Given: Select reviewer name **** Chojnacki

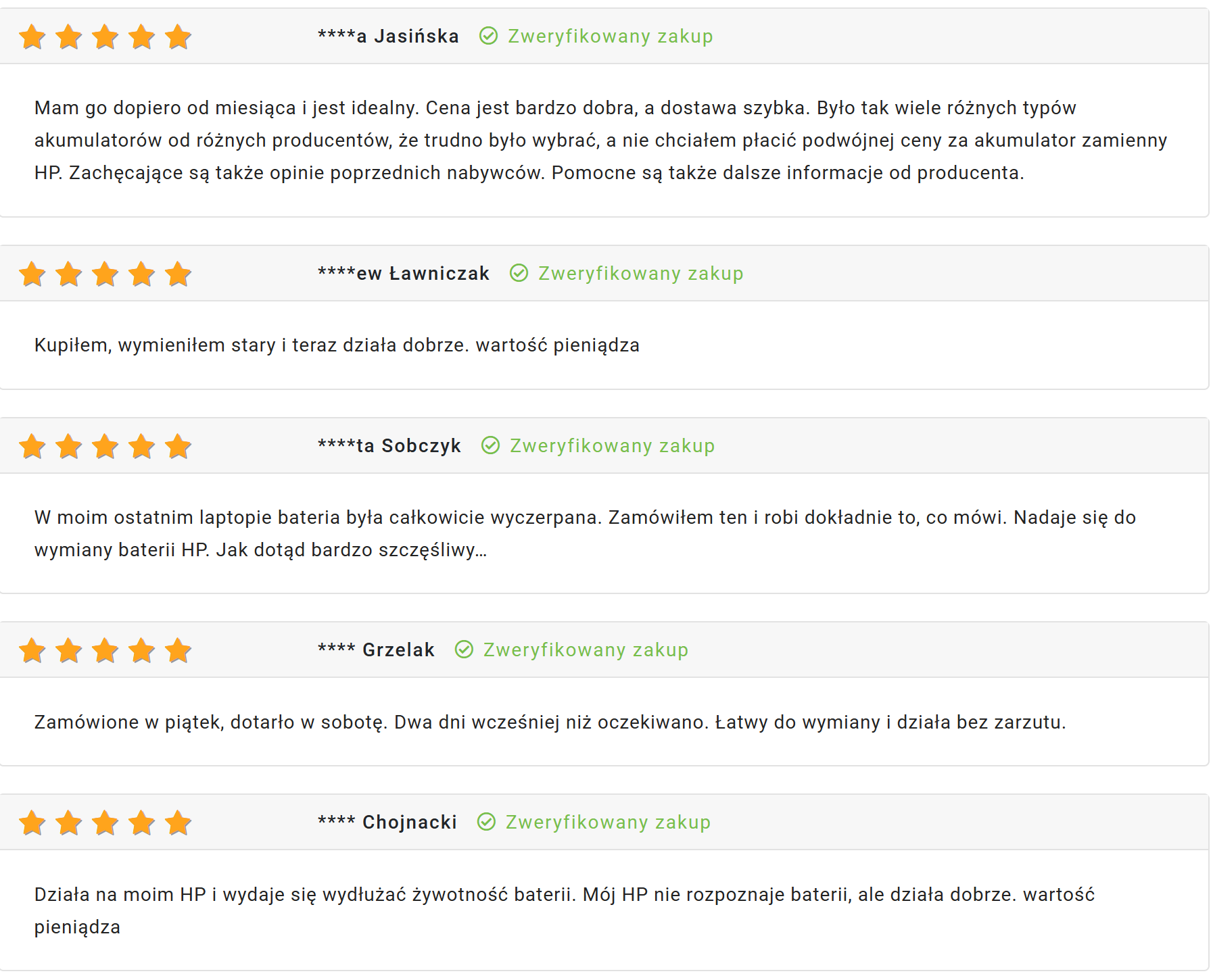Looking at the screenshot, I should 387,822.
